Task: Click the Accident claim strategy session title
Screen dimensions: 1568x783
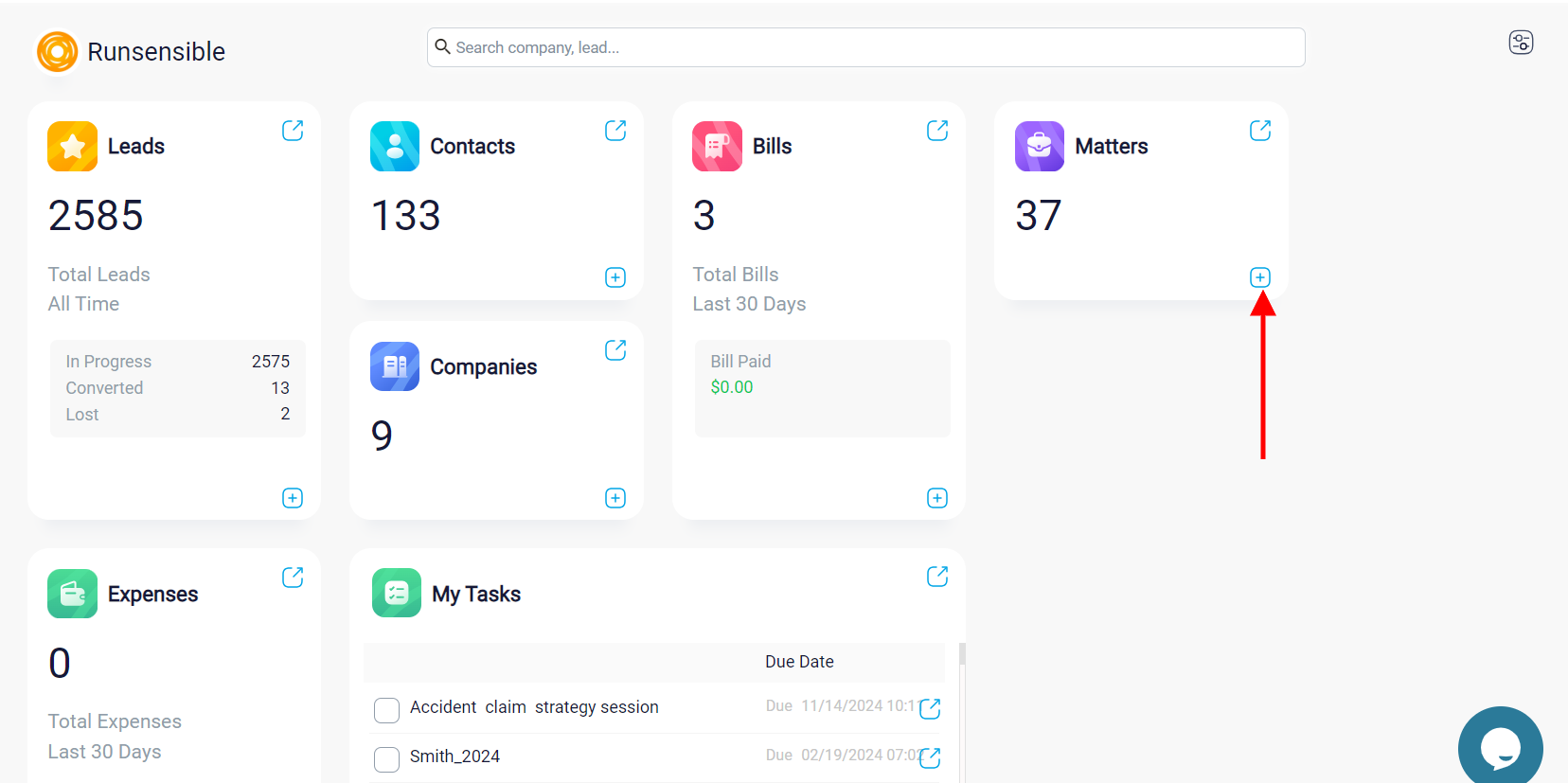Action: pyautogui.click(x=534, y=707)
